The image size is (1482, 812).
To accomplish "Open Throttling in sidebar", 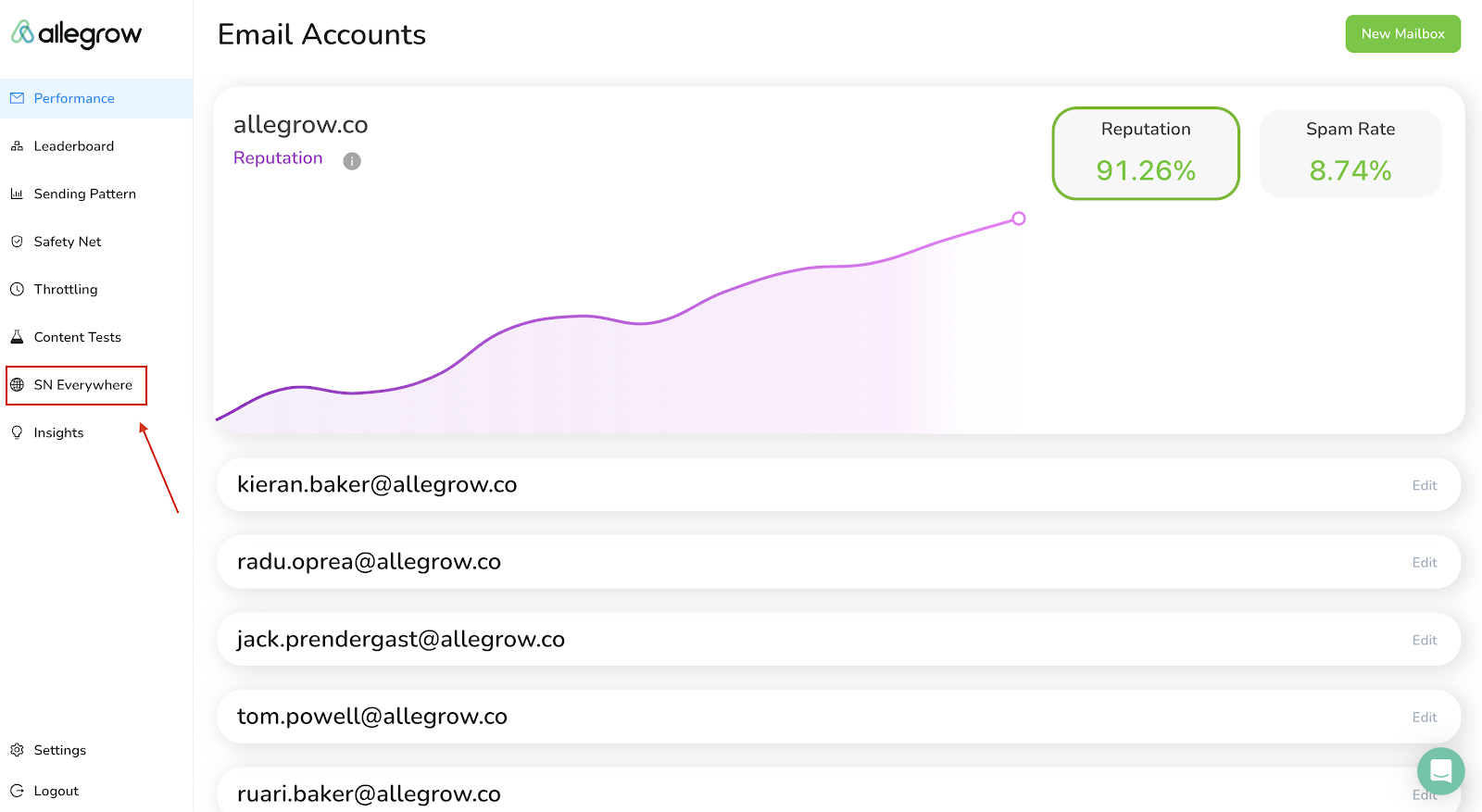I will [x=66, y=289].
